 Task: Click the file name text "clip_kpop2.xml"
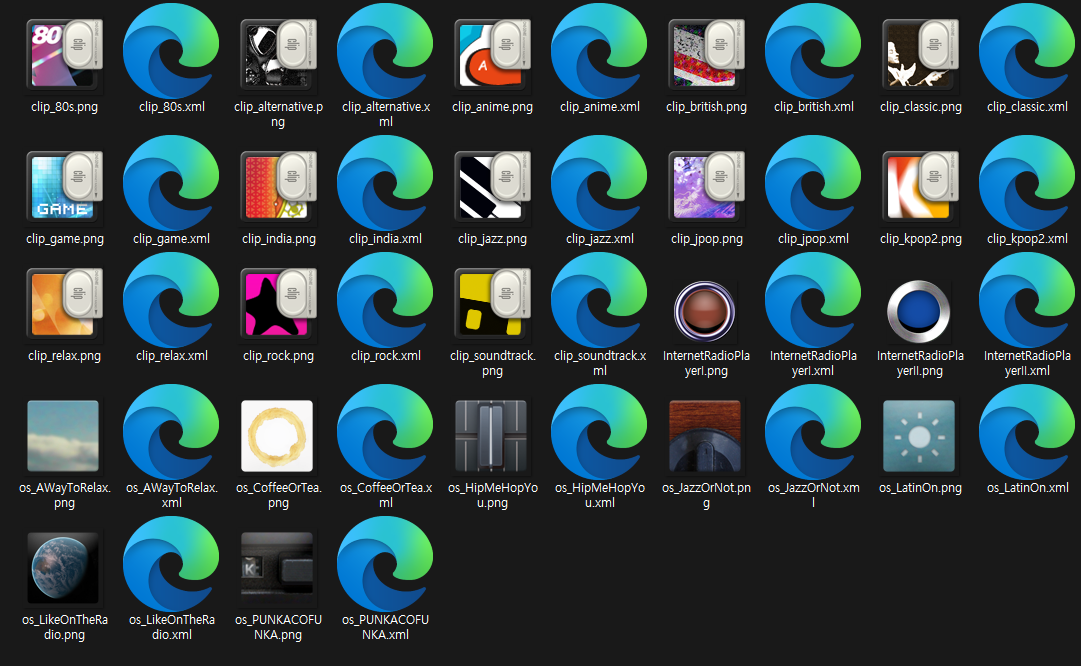pos(1027,239)
